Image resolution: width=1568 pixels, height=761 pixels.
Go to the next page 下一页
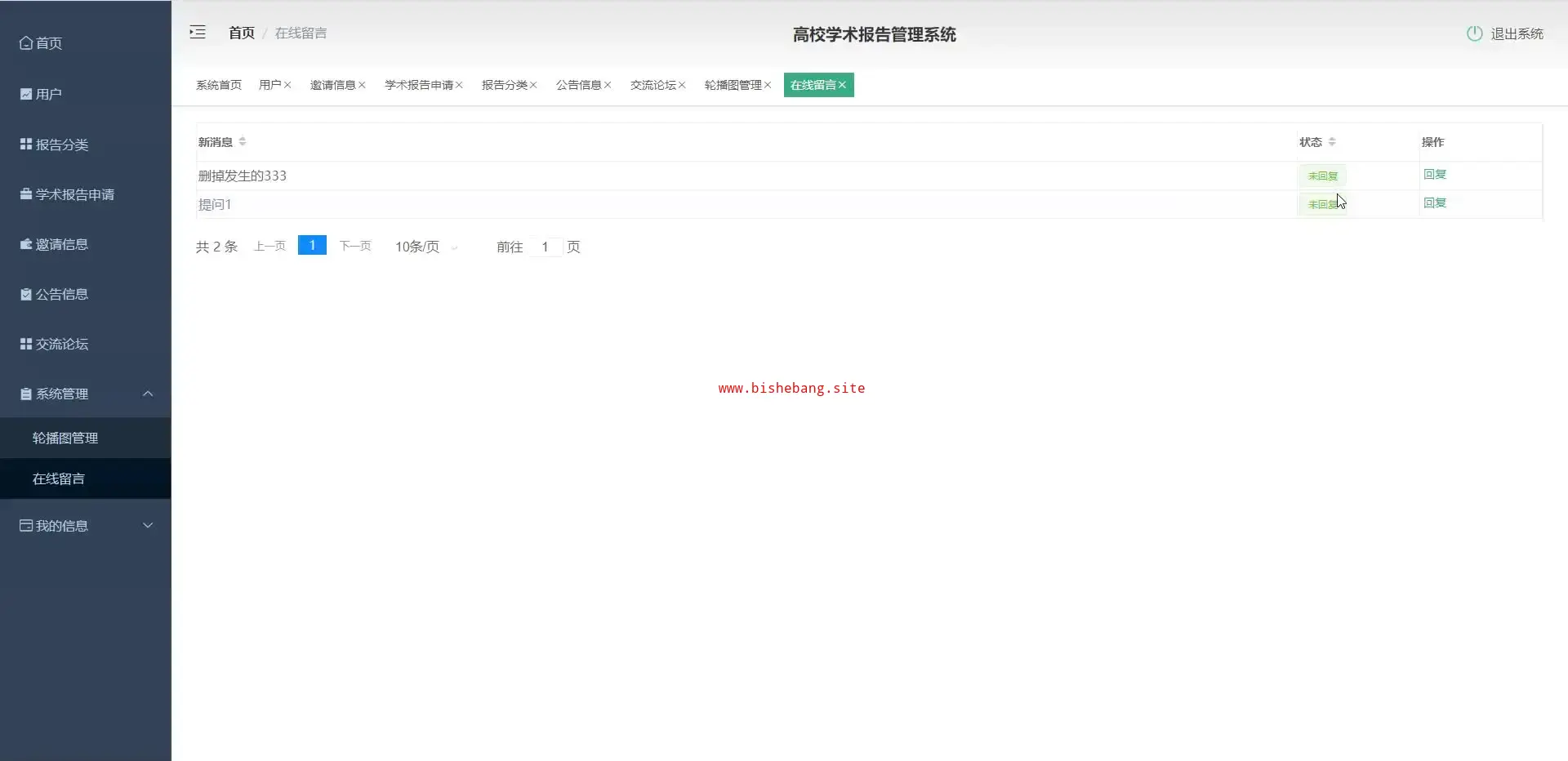pos(355,246)
